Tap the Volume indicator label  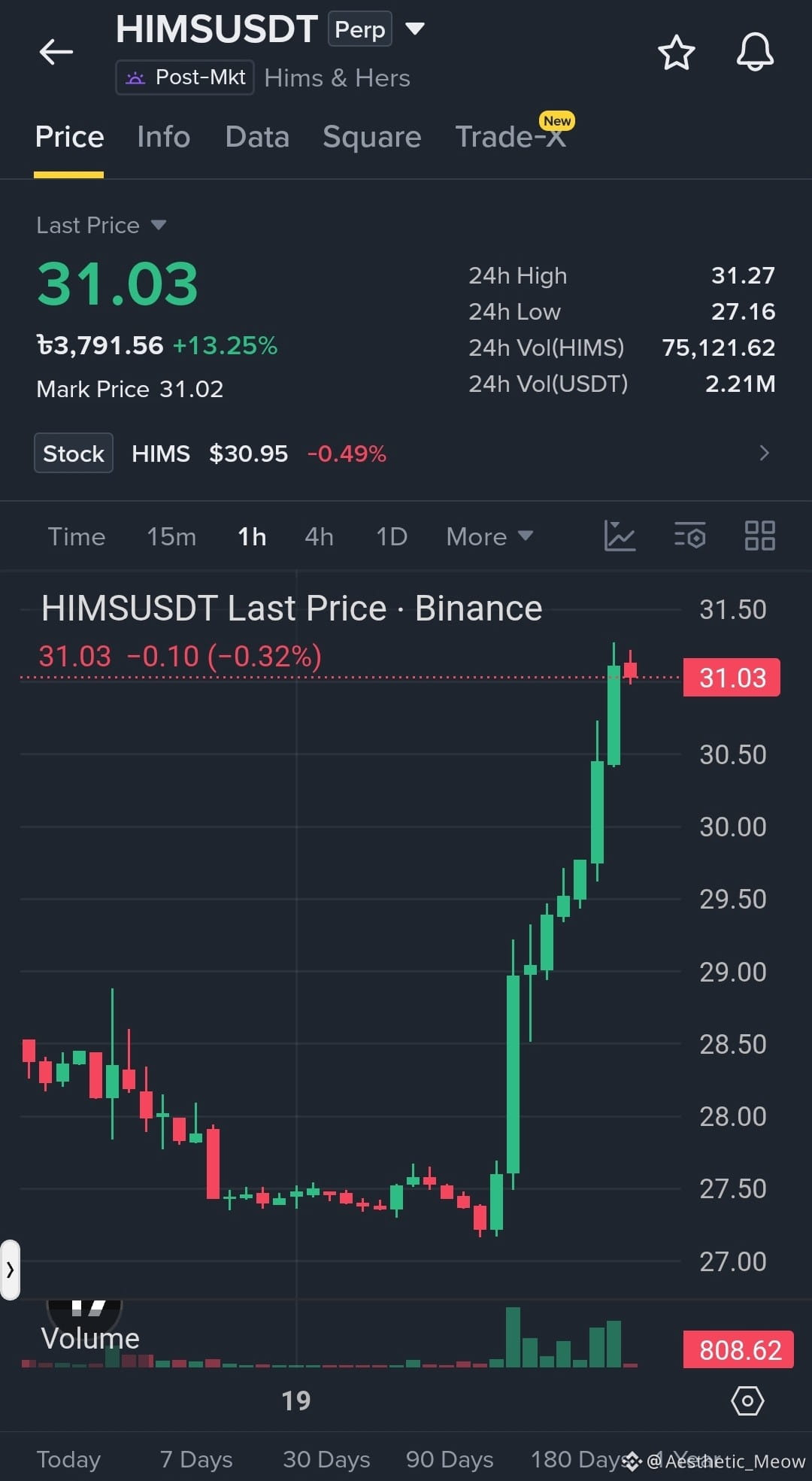pyautogui.click(x=90, y=1338)
